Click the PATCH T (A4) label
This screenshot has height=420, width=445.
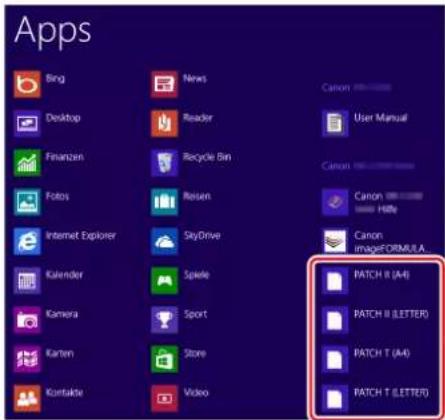pyautogui.click(x=382, y=353)
